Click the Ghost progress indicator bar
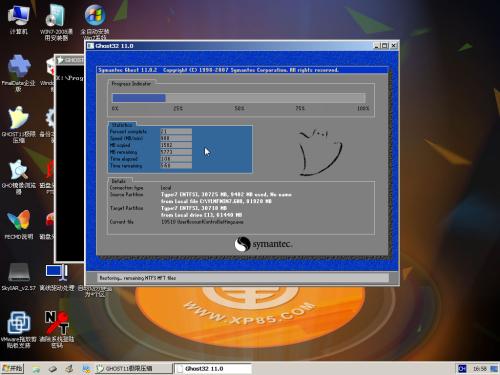 pyautogui.click(x=239, y=98)
